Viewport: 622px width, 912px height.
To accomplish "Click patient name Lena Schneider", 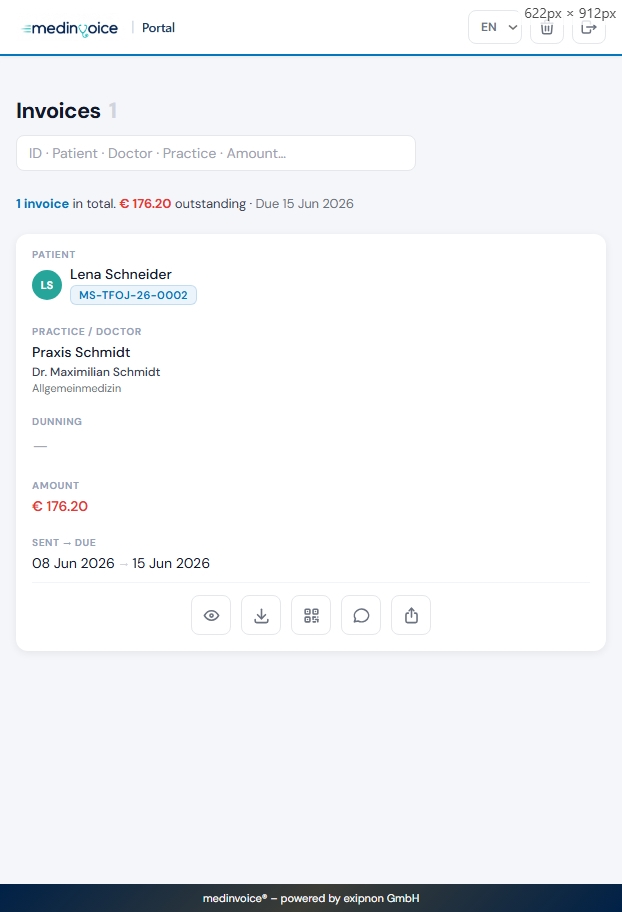I will [121, 274].
